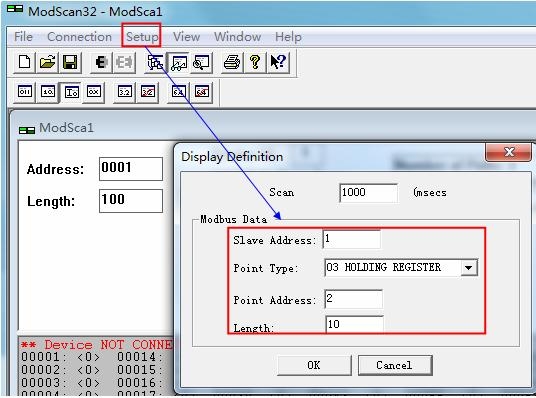Viewport: 536px width, 398px height.
Task: Expand the Point Type dropdown arrow
Action: point(469,267)
